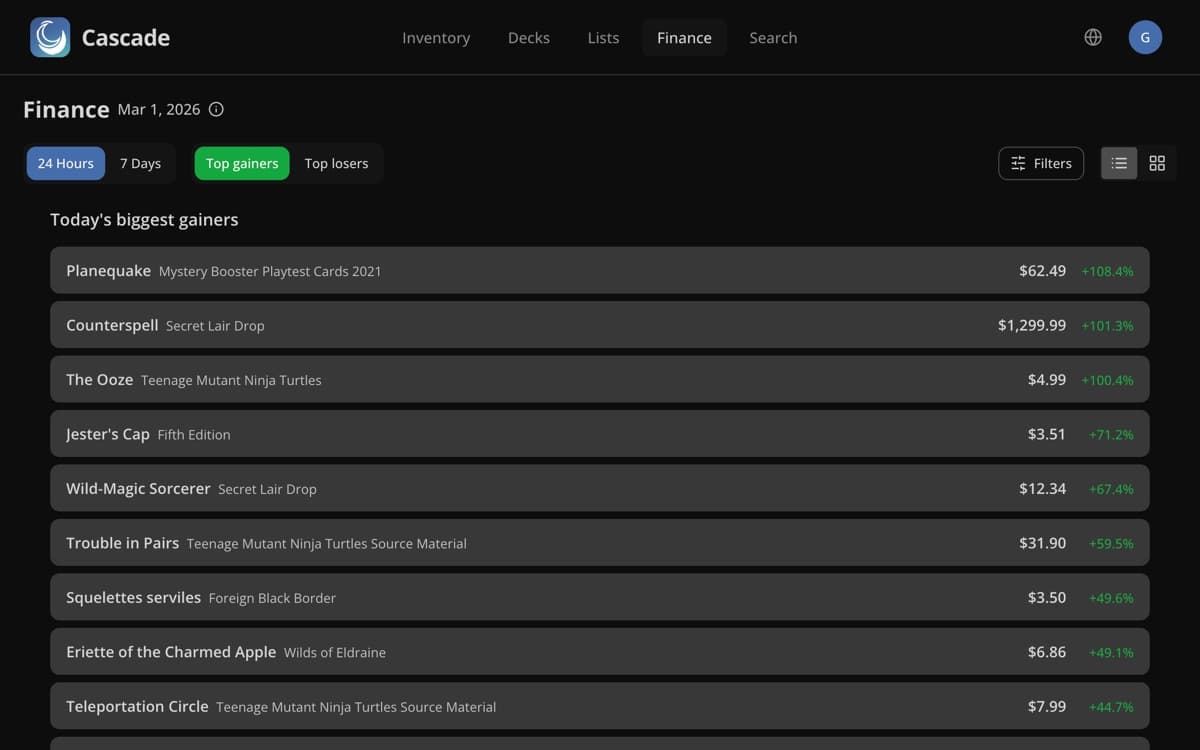This screenshot has width=1200, height=750.
Task: Show Top losers list
Action: (x=336, y=163)
